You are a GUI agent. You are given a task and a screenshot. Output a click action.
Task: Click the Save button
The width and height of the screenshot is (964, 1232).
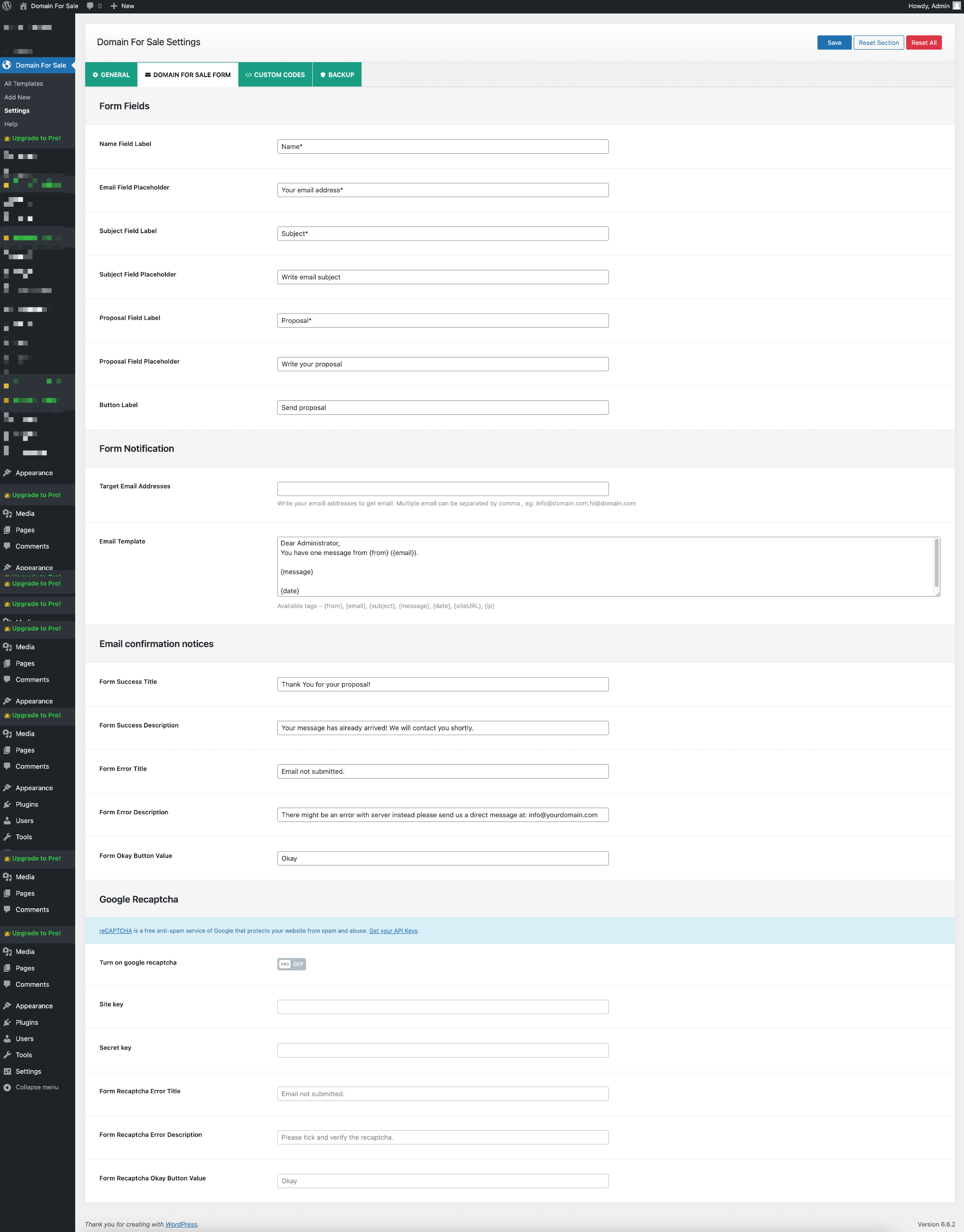834,42
